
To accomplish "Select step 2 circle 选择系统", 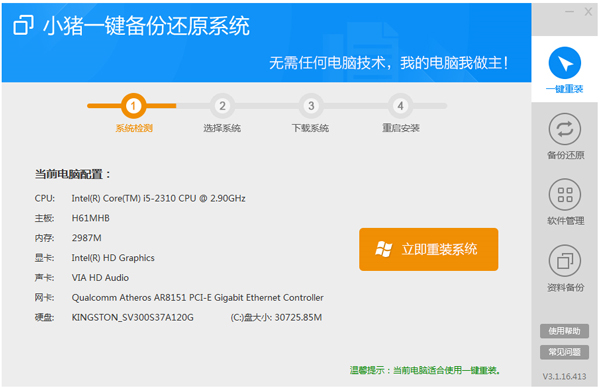I will tap(222, 106).
